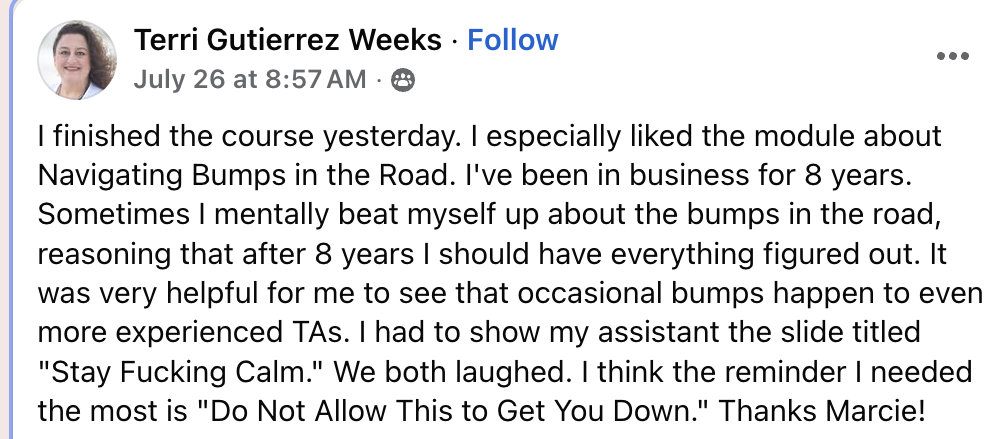Open Terri Gutierrez Weeks' profile via name
Screen dimensions: 989x439
(288, 40)
